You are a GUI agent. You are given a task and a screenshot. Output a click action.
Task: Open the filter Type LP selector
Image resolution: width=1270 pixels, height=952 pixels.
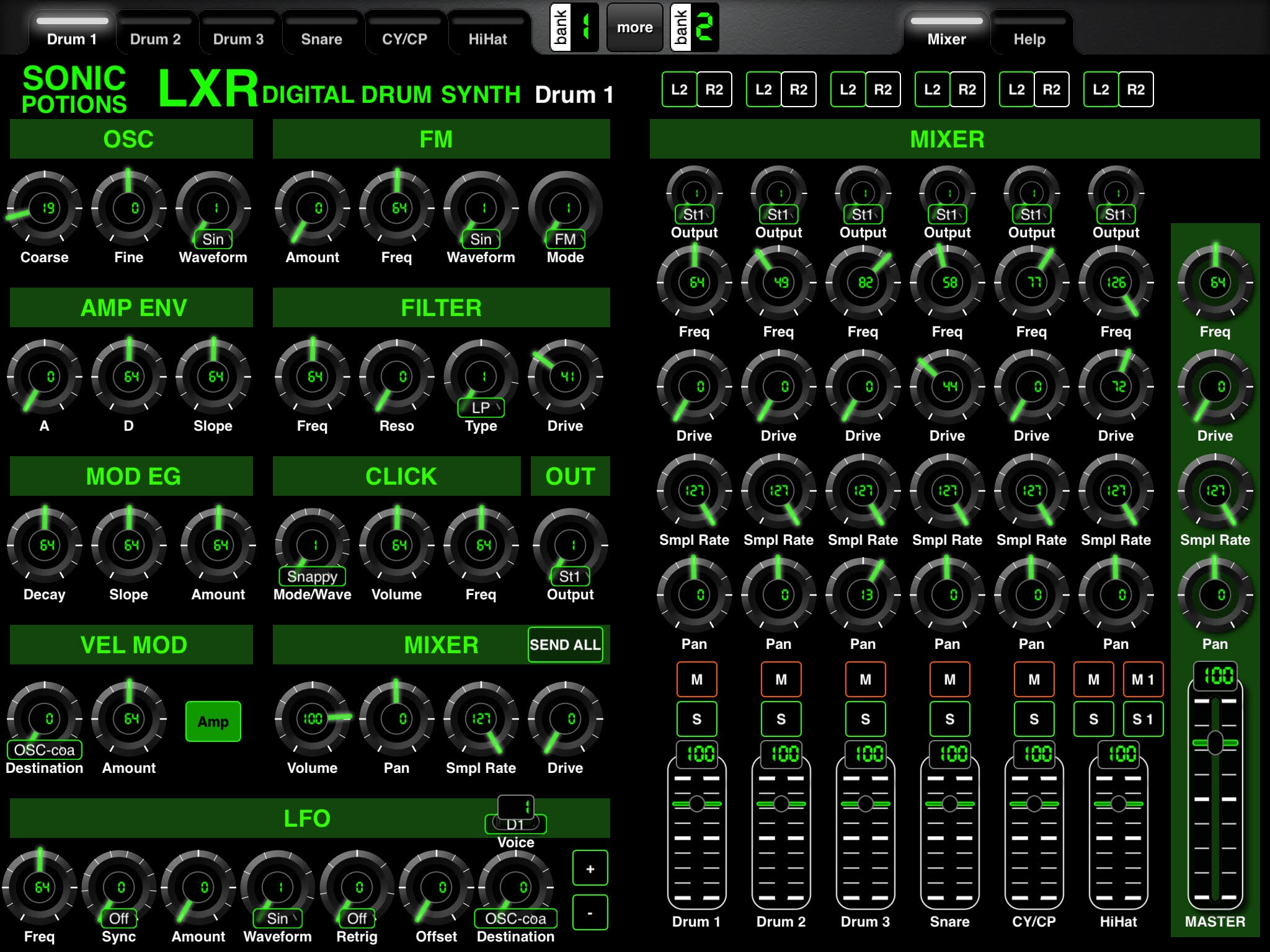(x=481, y=408)
